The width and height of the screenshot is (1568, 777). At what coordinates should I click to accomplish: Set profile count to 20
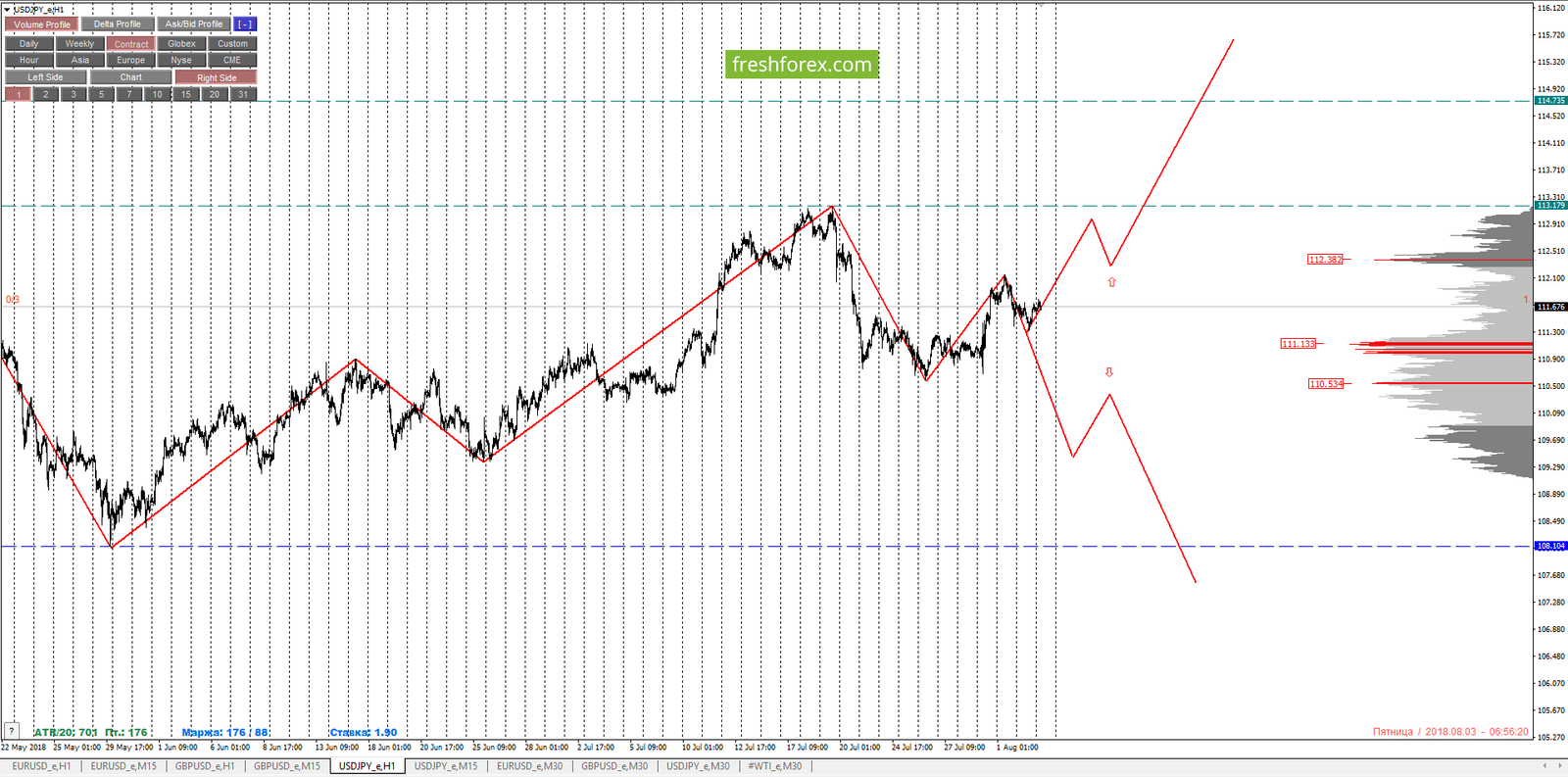tap(215, 95)
